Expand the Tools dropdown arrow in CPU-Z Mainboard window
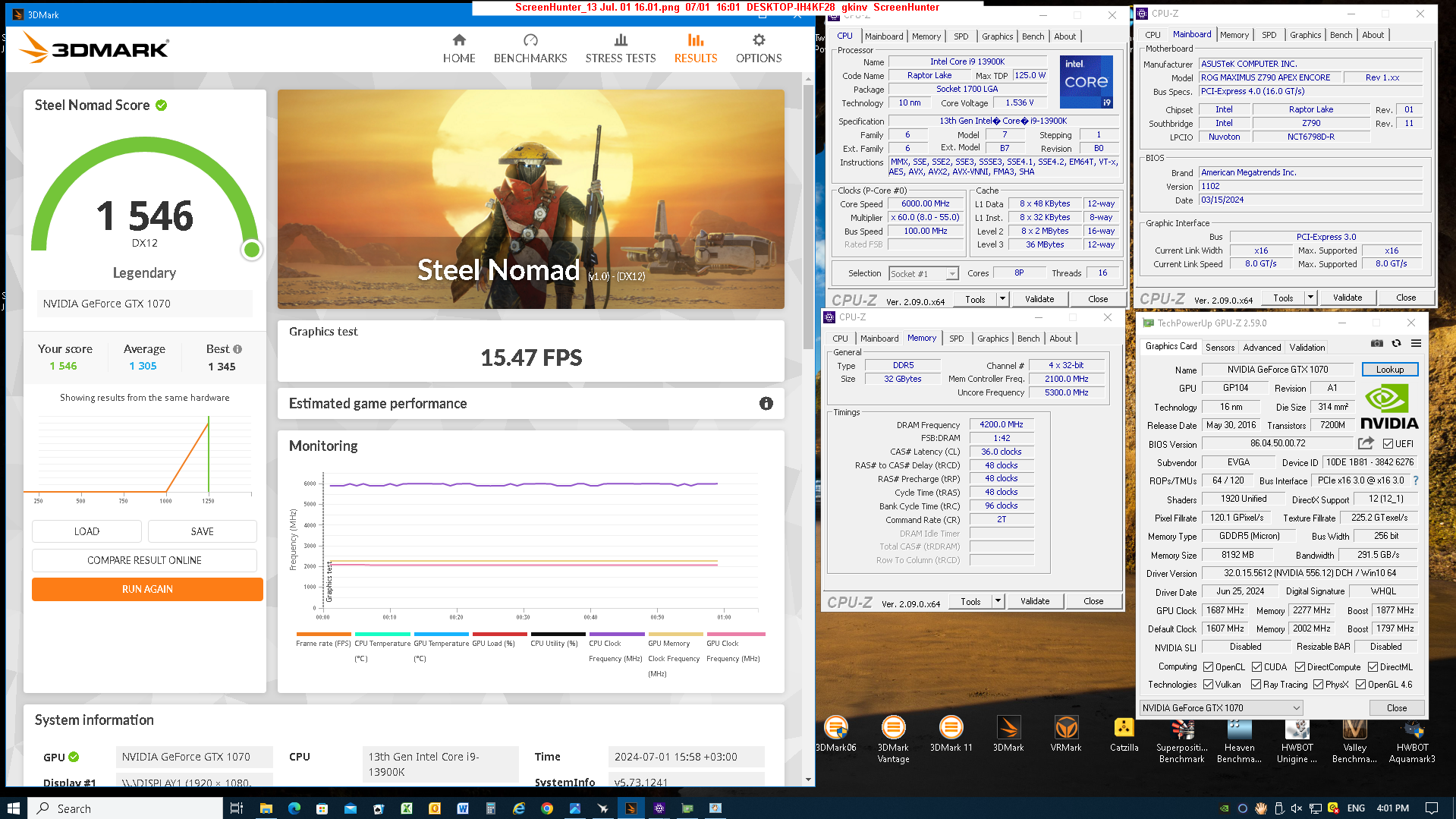Screen dimensions: 1456x819 click(x=1310, y=298)
